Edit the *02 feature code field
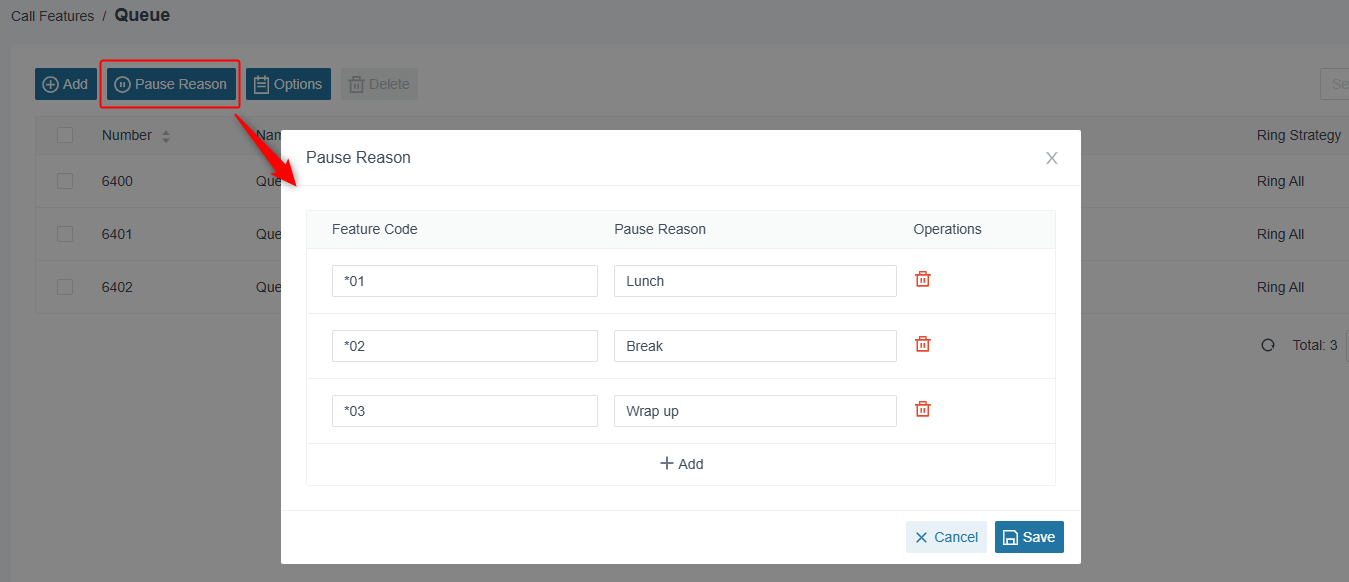 coord(465,346)
